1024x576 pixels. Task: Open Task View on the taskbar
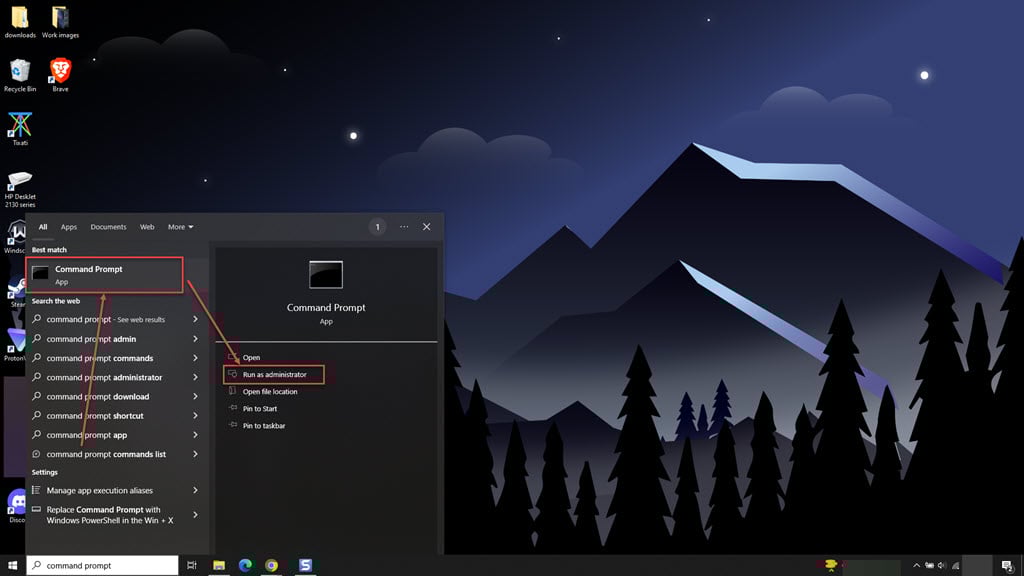pyautogui.click(x=192, y=566)
